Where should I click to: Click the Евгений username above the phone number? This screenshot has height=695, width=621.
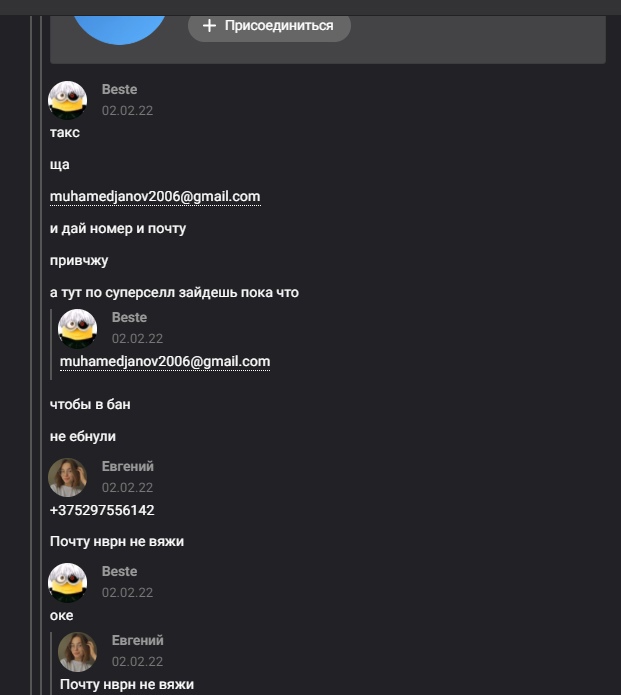point(128,467)
